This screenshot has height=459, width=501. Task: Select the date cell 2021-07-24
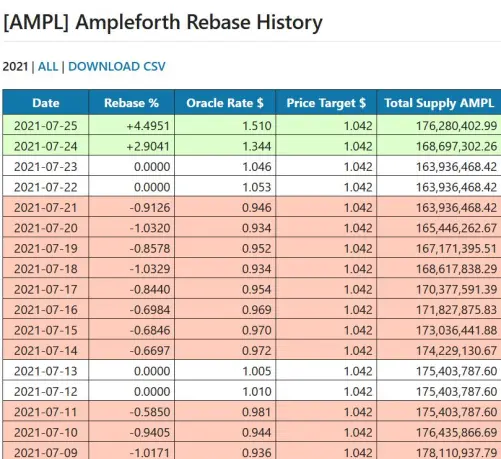[x=46, y=146]
